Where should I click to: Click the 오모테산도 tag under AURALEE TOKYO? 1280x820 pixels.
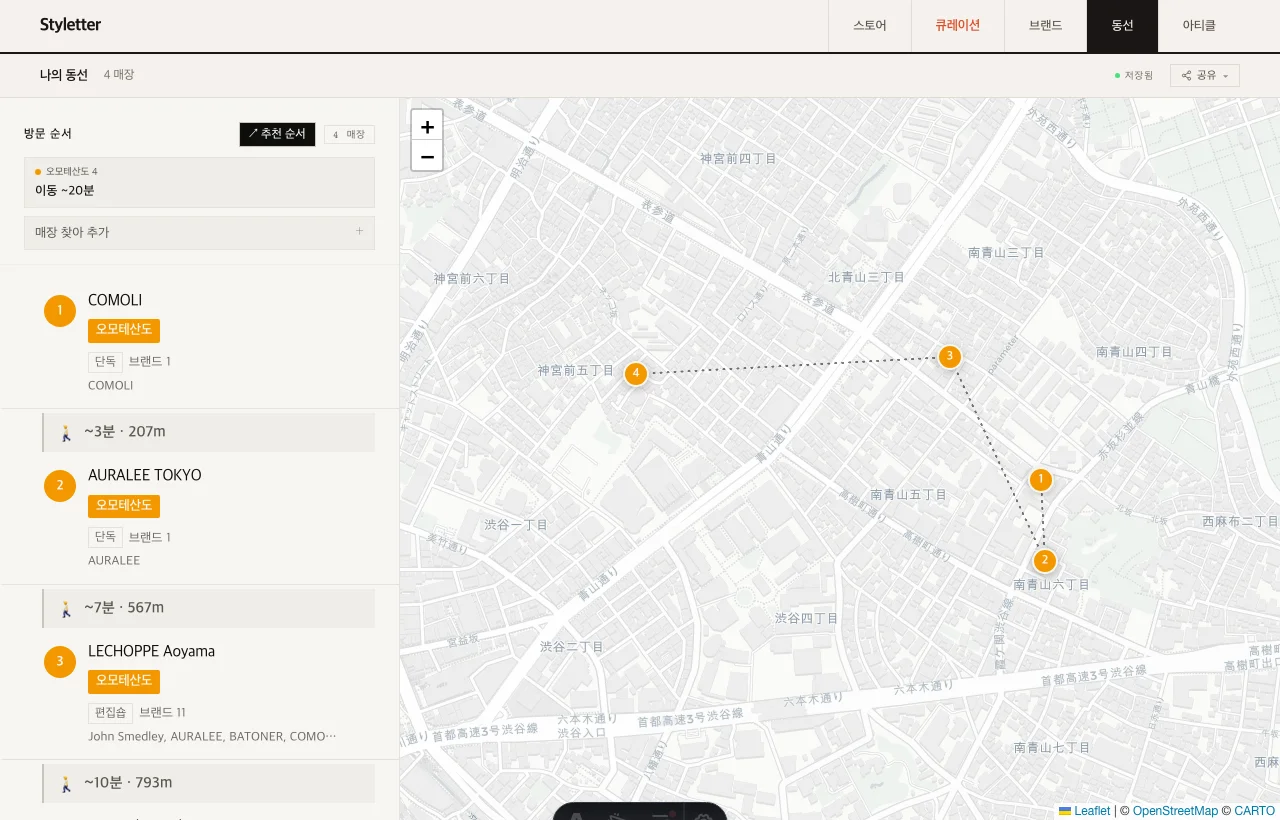click(x=124, y=506)
